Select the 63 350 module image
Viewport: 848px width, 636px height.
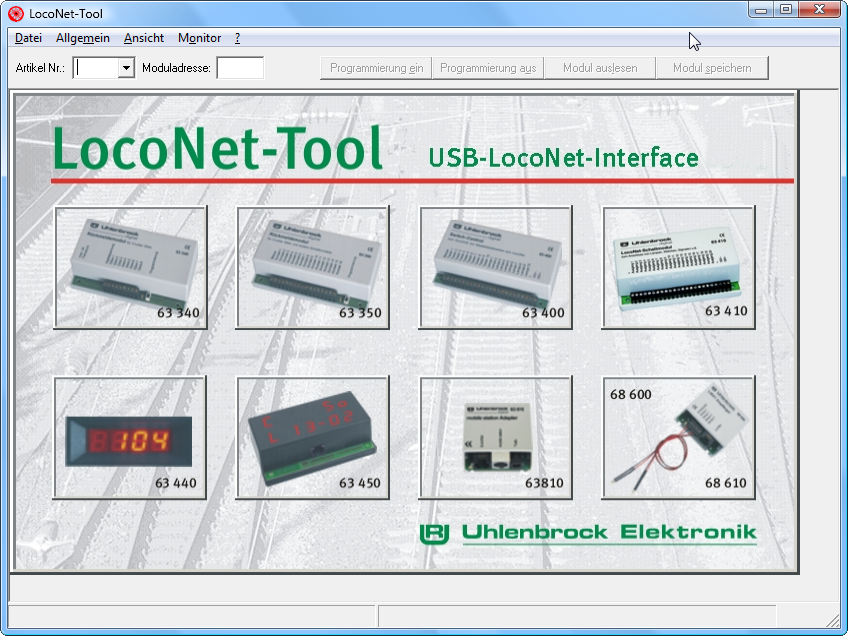click(313, 267)
